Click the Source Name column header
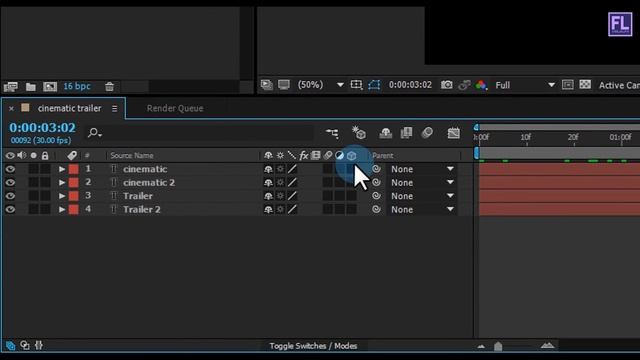The image size is (640, 360). tap(132, 156)
